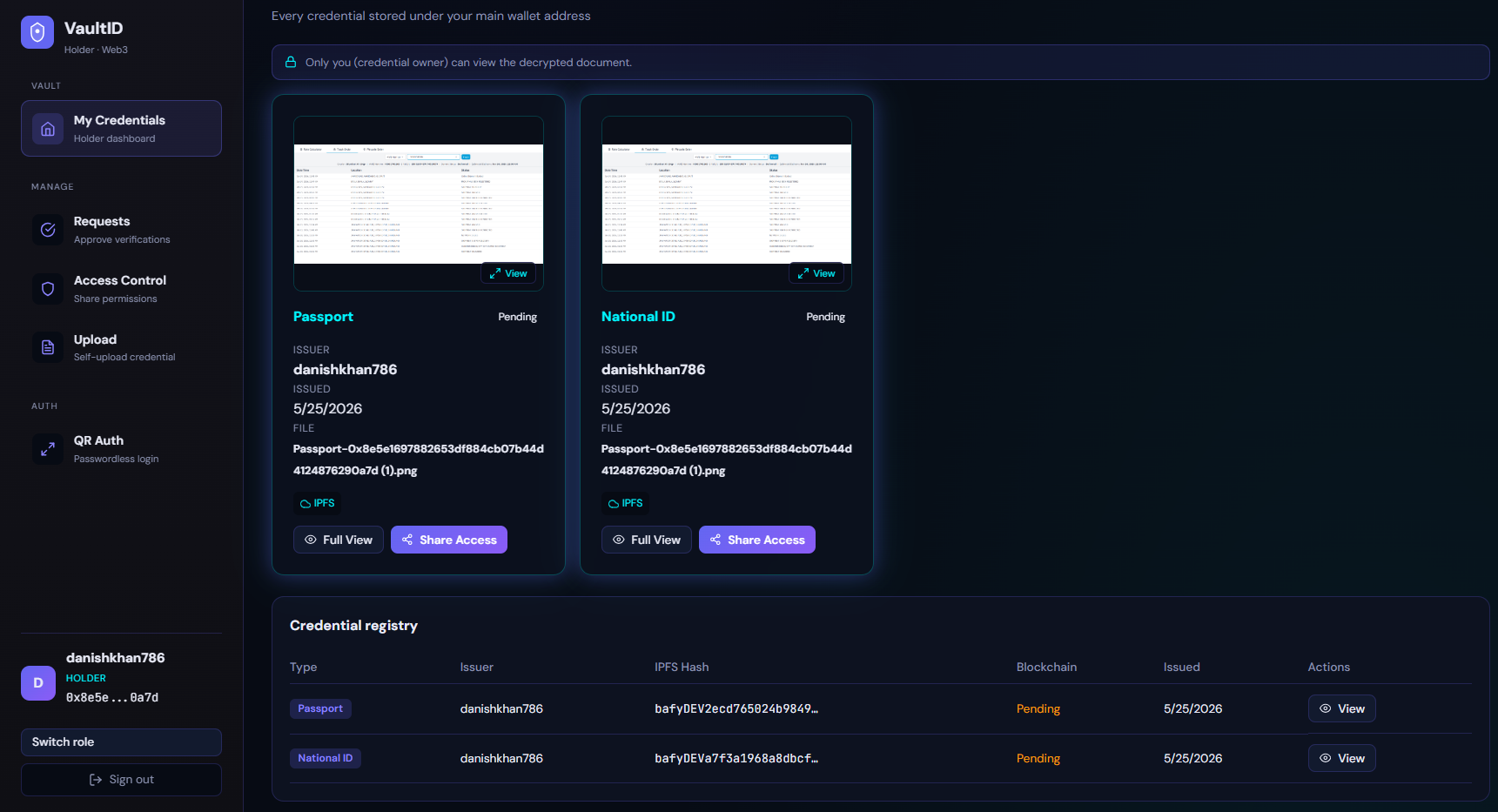Click Pending status in National ID registry row
The height and width of the screenshot is (812, 1498).
point(1038,758)
